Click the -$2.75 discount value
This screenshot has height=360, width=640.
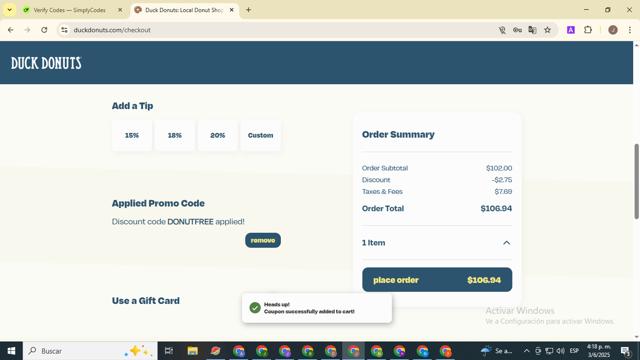click(x=502, y=180)
